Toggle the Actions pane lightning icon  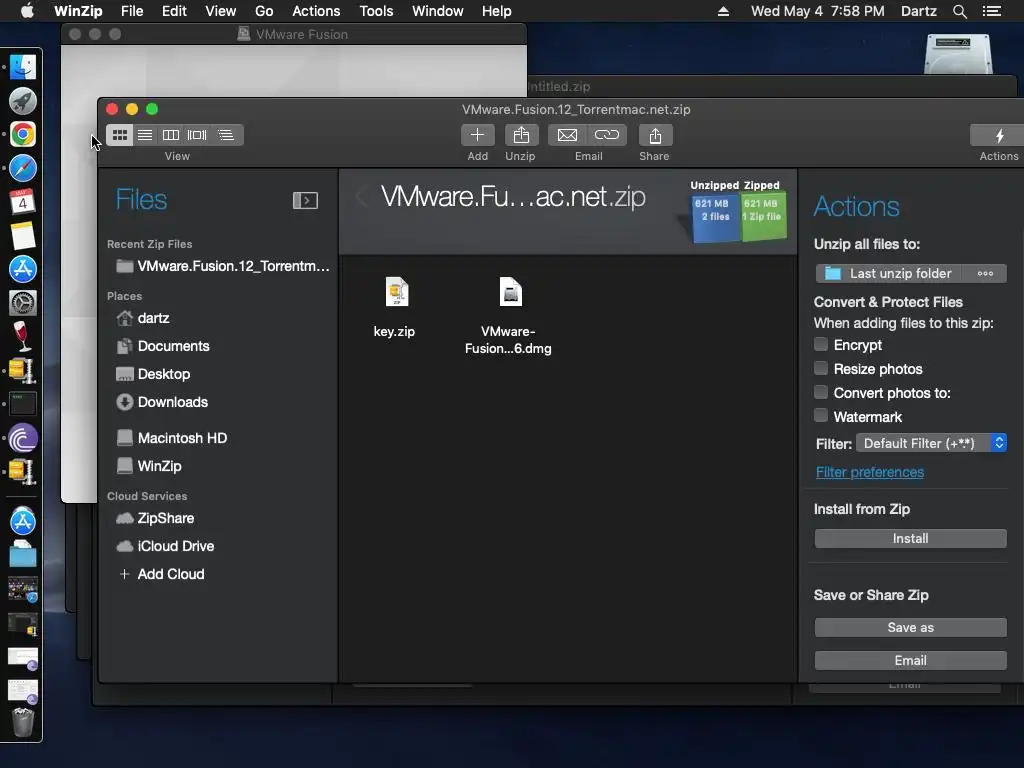[x=999, y=135]
